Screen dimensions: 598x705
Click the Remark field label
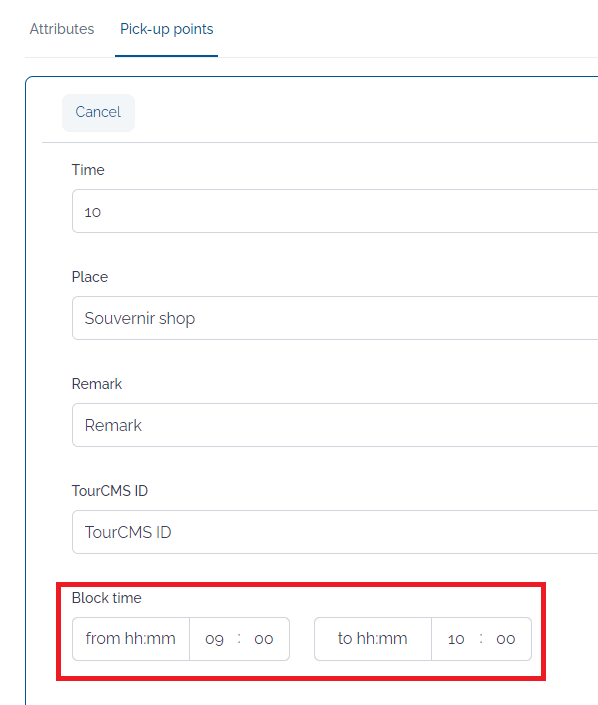[97, 384]
